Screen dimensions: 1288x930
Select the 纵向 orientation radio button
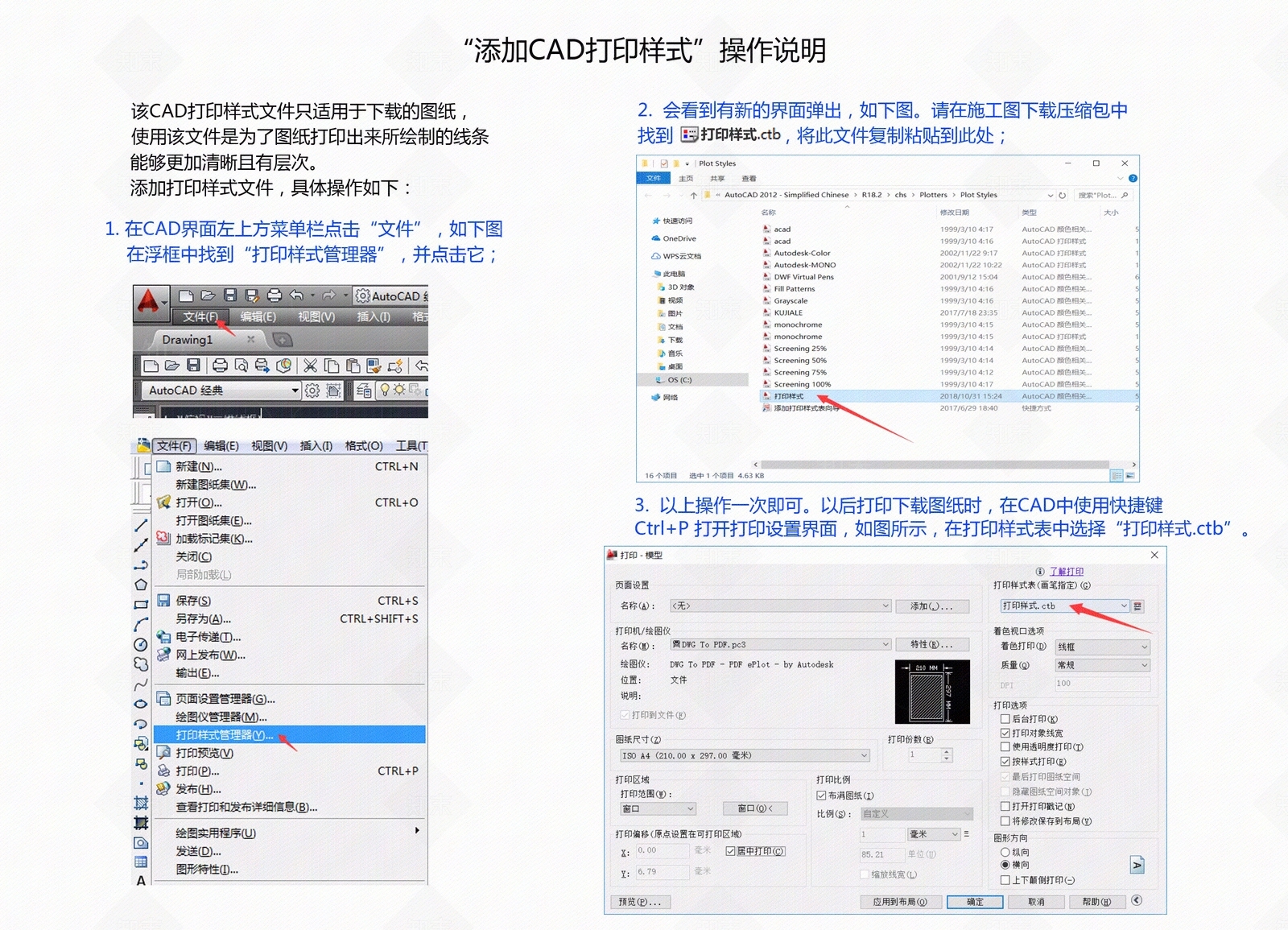pos(1005,852)
